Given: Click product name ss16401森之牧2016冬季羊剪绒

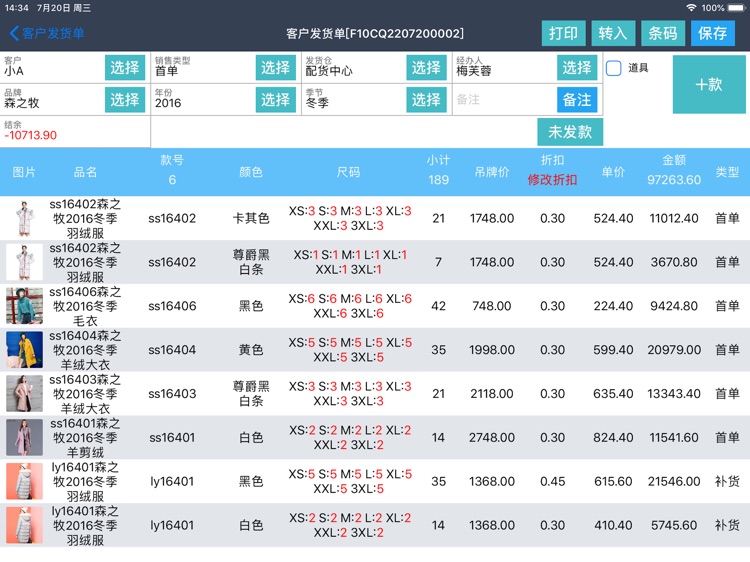Looking at the screenshot, I should 85,438.
